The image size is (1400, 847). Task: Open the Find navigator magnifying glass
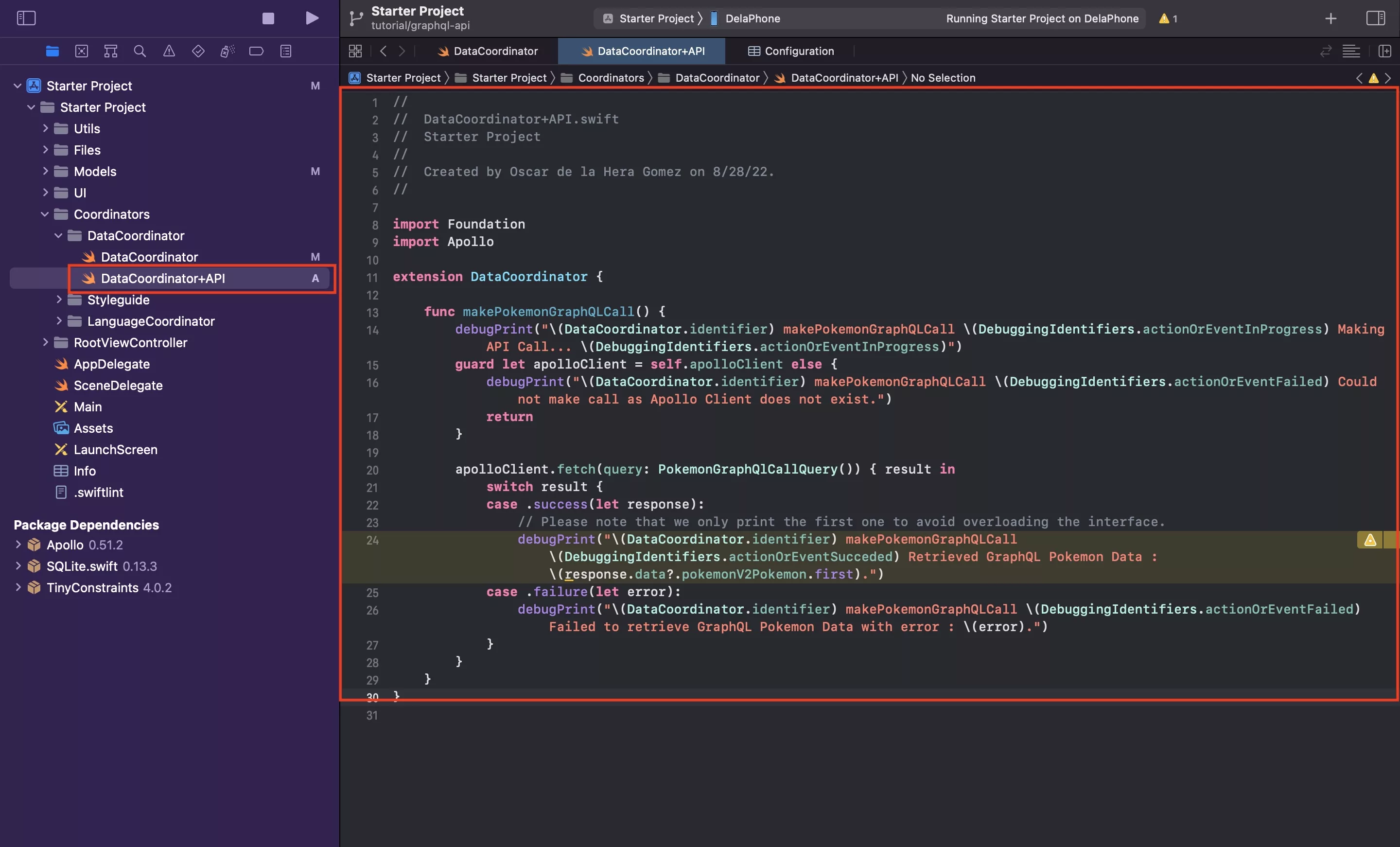(x=140, y=51)
